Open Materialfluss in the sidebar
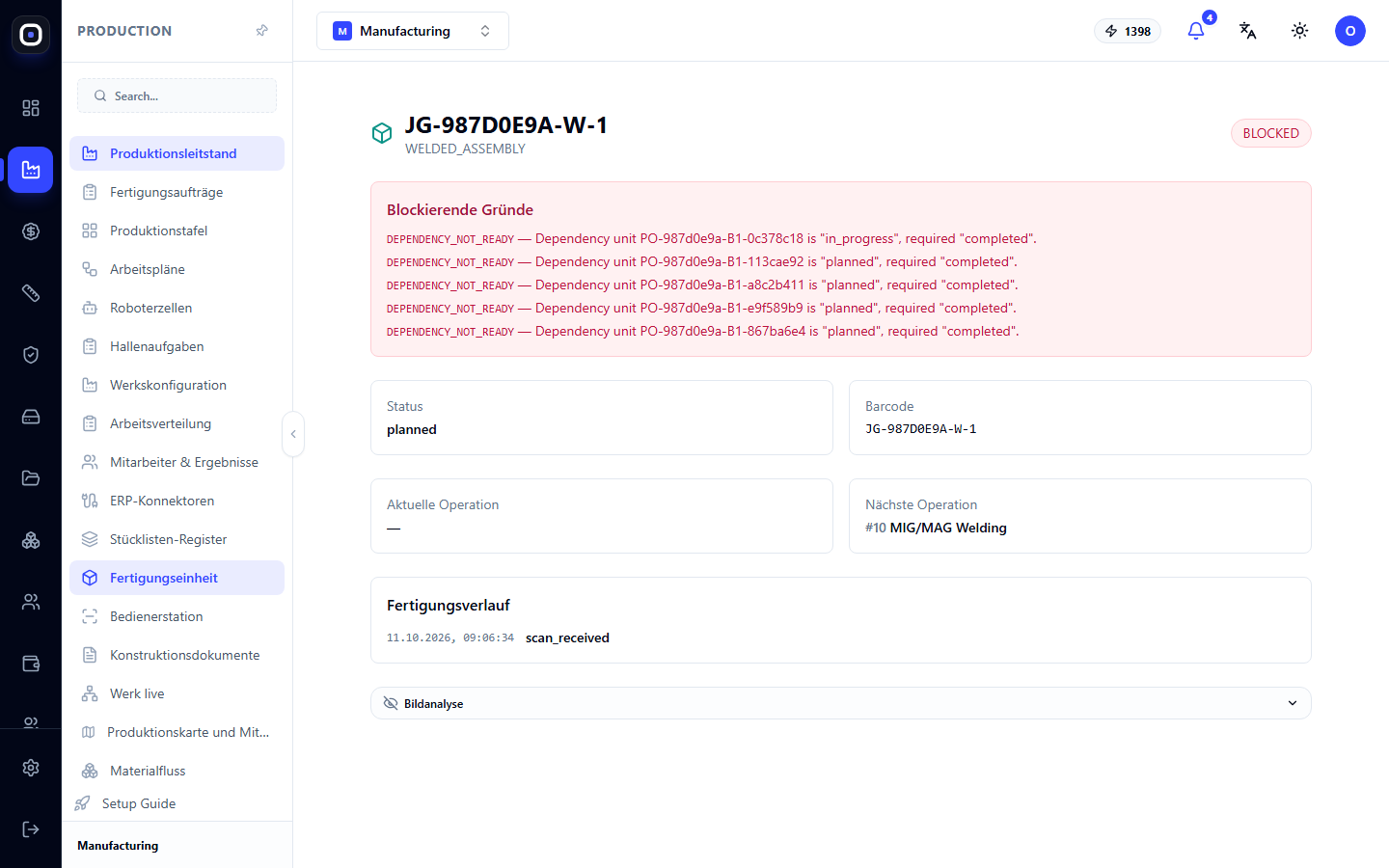The height and width of the screenshot is (868, 1389). pos(177,771)
